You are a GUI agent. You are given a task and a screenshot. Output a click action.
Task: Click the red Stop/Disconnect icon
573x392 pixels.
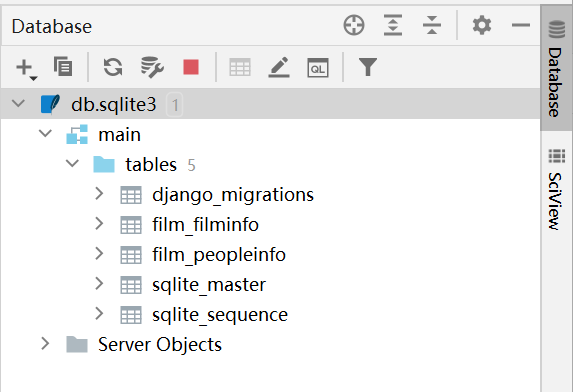coord(191,67)
